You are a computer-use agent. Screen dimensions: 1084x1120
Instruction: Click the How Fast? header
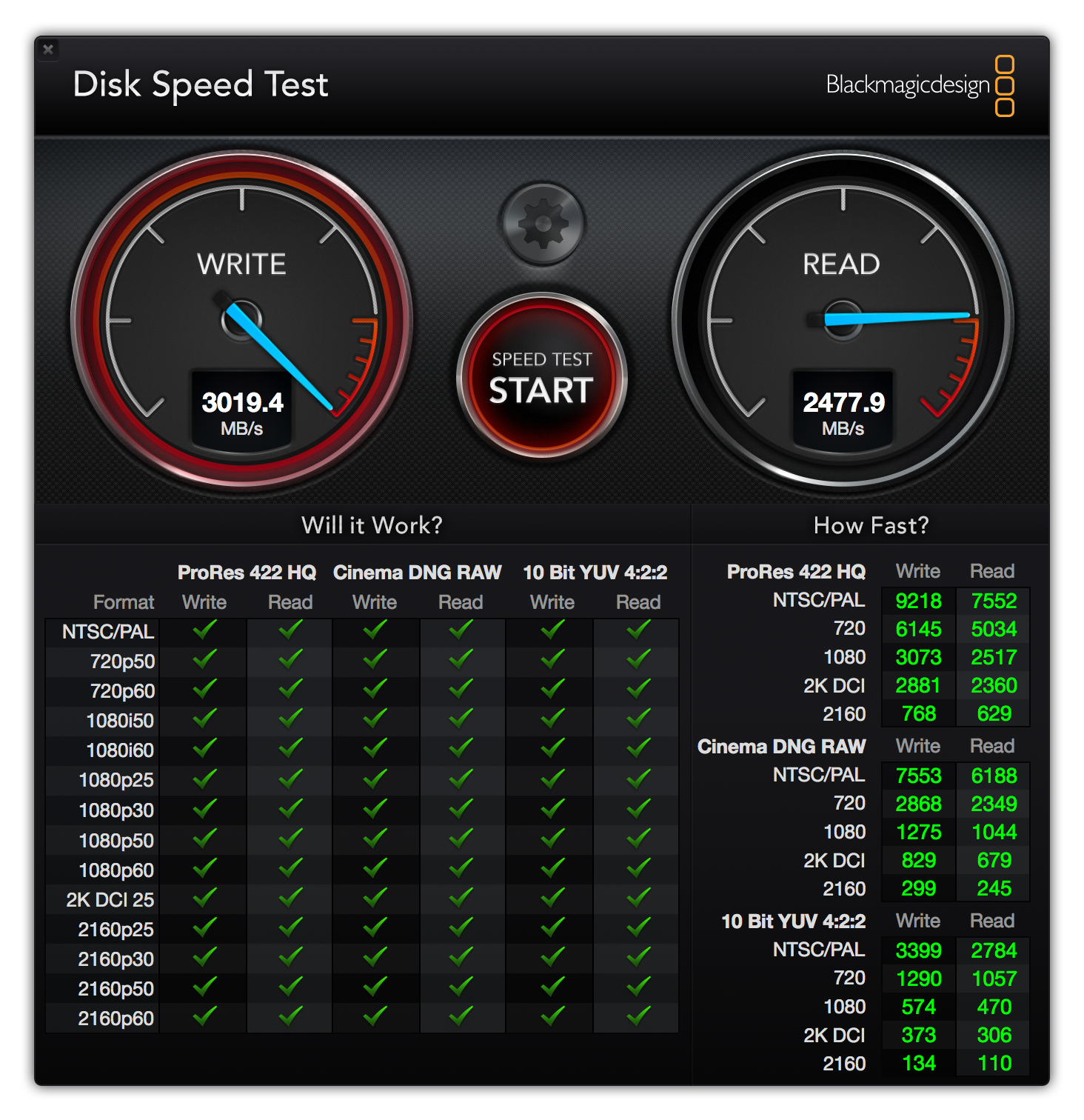click(871, 525)
